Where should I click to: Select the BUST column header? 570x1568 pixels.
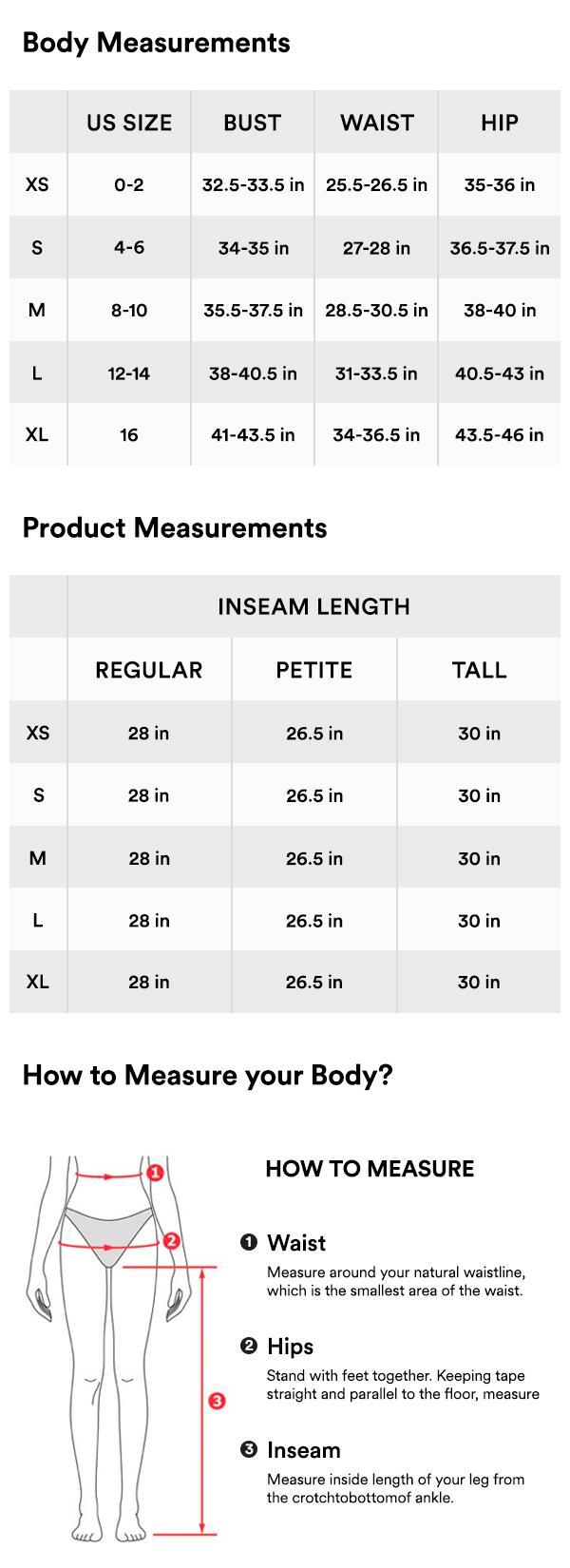pos(253,123)
